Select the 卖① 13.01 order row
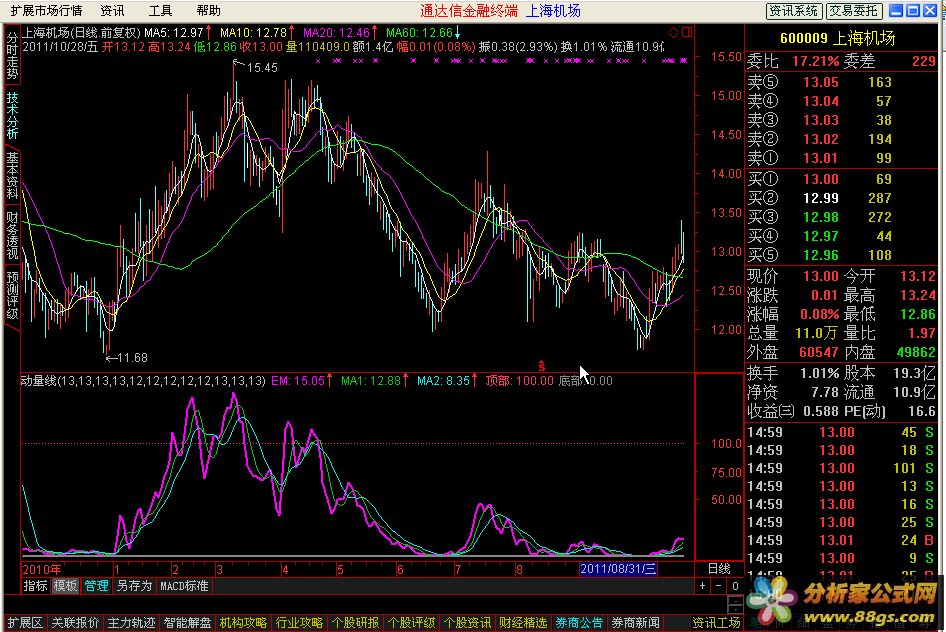 click(841, 158)
